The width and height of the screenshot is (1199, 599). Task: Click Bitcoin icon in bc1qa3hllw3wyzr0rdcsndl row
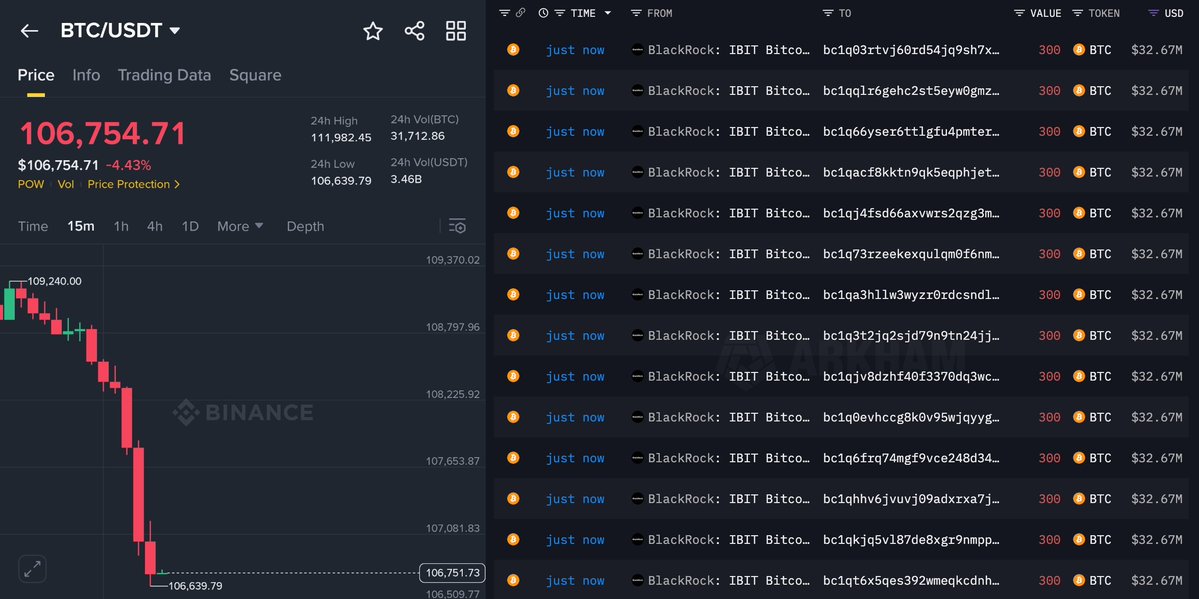[x=513, y=295]
